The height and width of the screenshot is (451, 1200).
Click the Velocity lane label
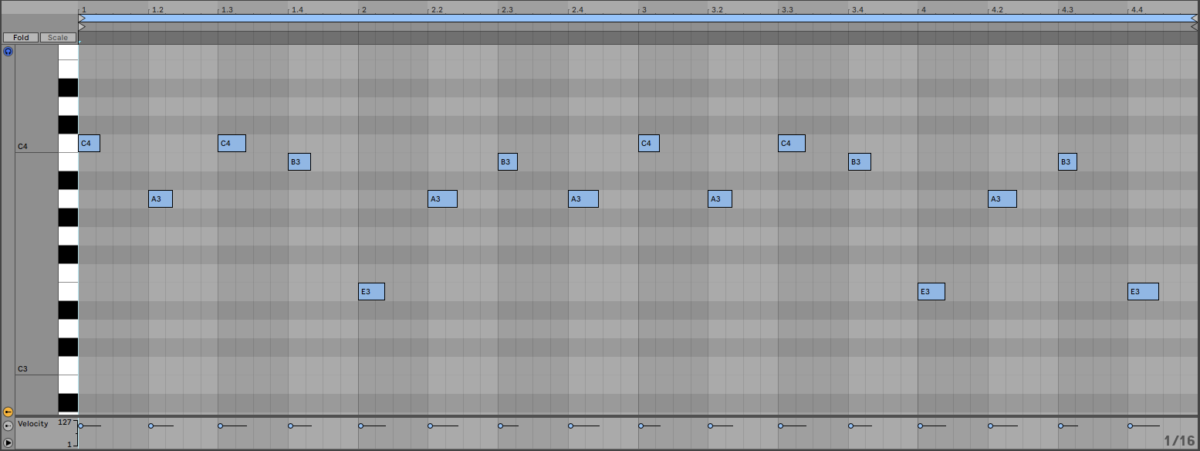33,424
